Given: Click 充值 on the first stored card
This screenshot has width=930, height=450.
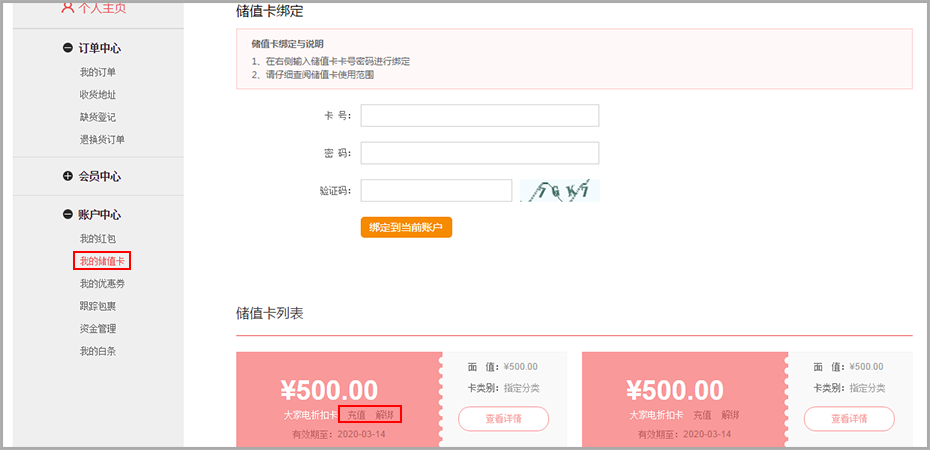Looking at the screenshot, I should (x=356, y=415).
